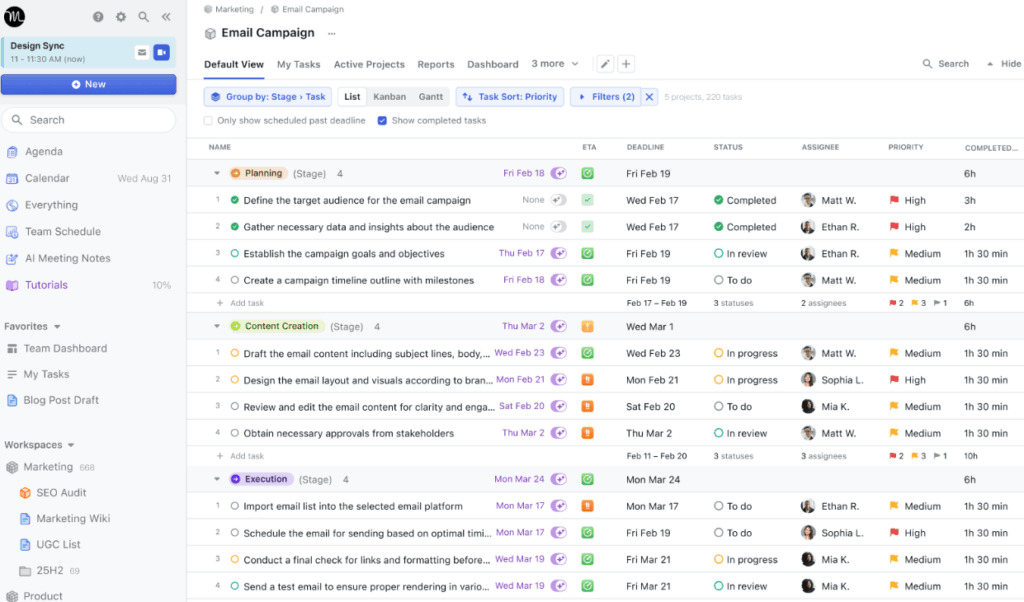Expand the 3 more views dropdown

555,64
